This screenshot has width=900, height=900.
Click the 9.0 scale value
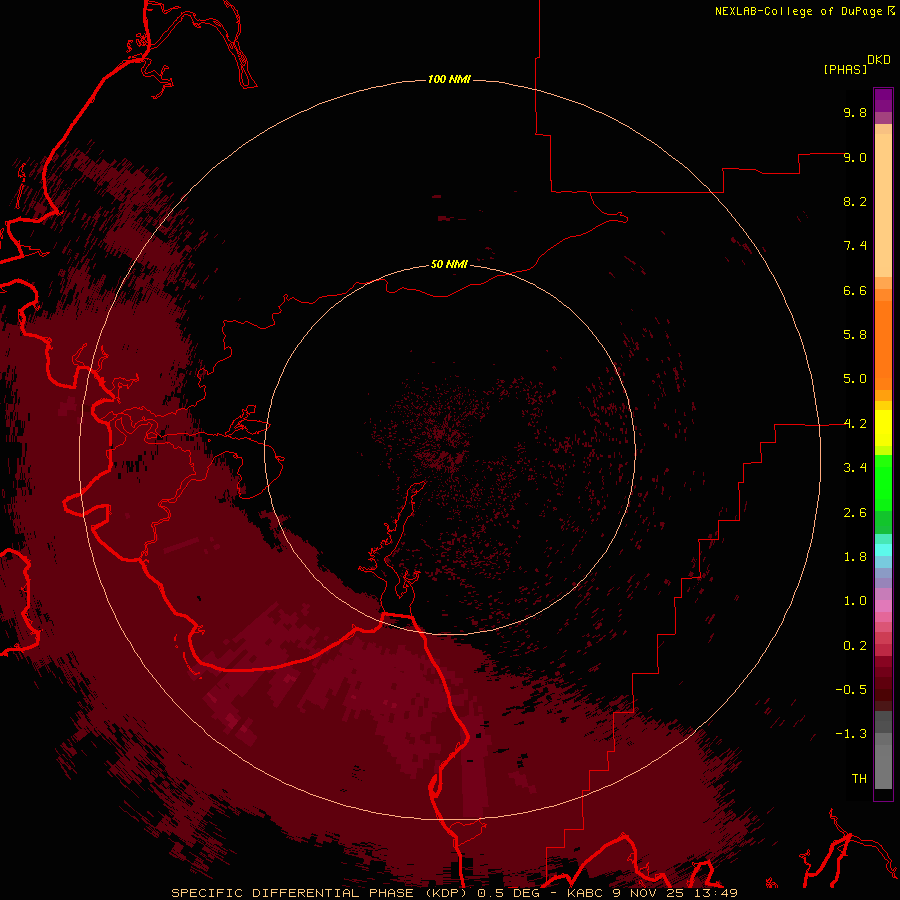point(855,157)
